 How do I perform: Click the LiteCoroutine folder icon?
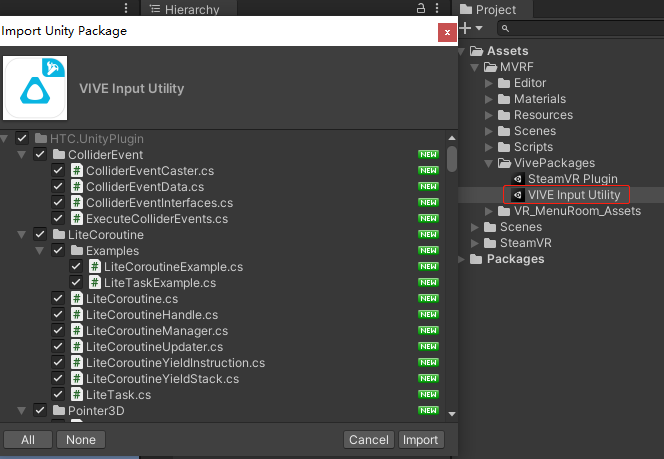click(59, 235)
